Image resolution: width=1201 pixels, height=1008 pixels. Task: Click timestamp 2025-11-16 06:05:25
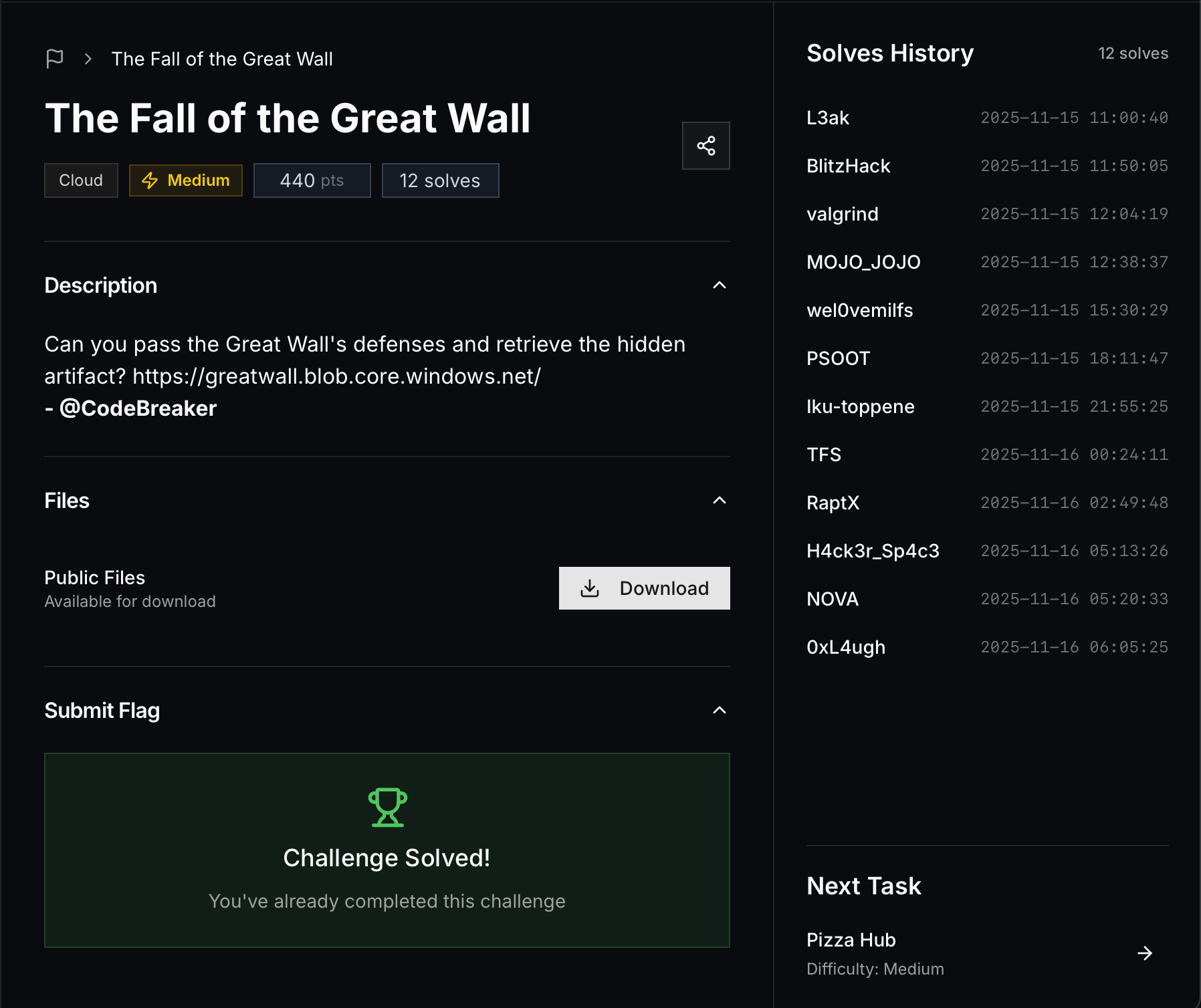(x=1075, y=647)
